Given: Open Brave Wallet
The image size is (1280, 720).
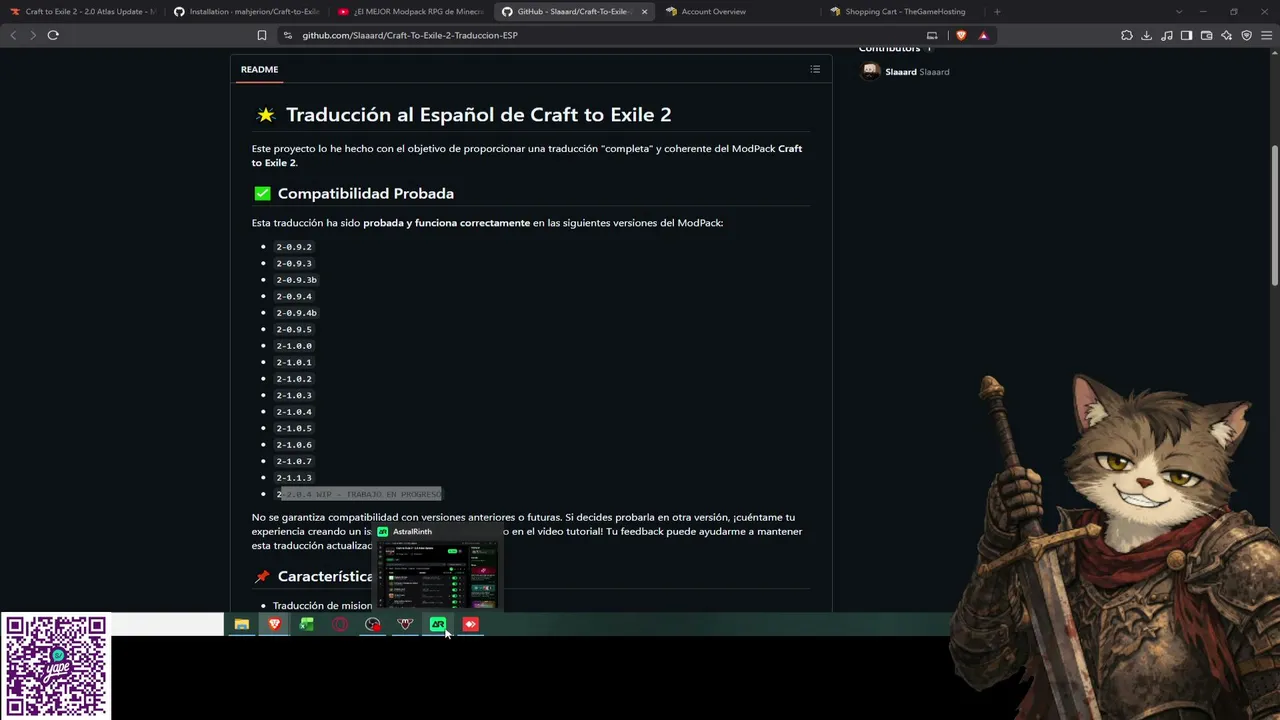Looking at the screenshot, I should (x=1207, y=35).
